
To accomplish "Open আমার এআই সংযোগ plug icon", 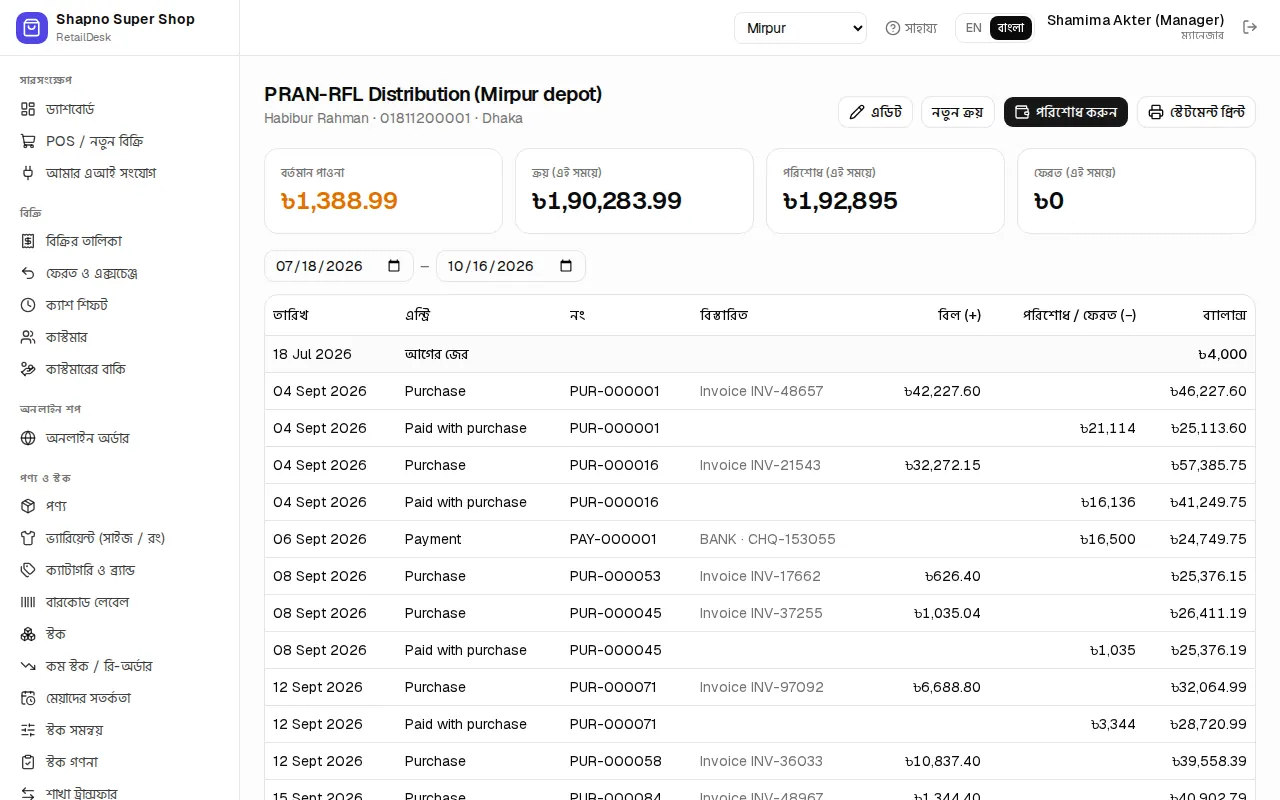I will click(28, 173).
